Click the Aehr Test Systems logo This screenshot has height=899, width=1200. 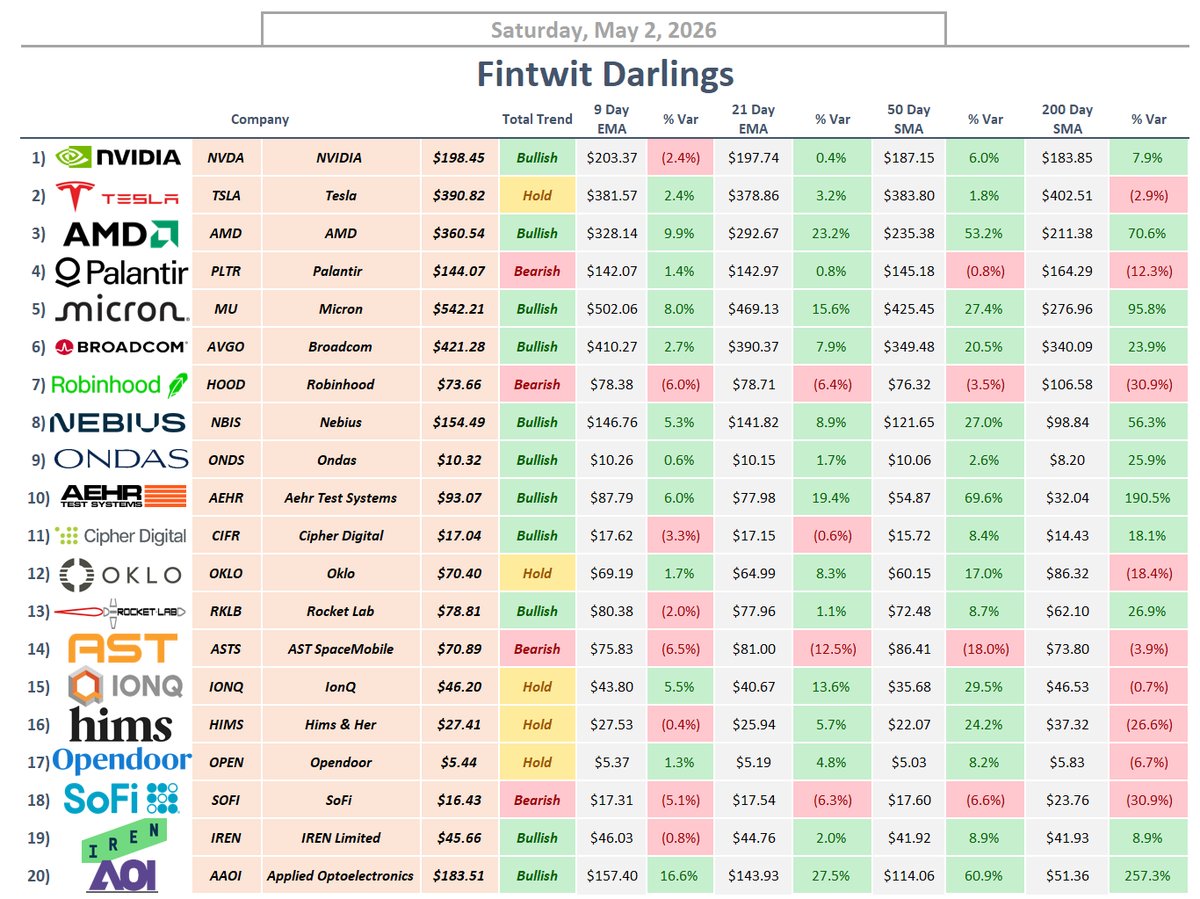click(x=122, y=497)
